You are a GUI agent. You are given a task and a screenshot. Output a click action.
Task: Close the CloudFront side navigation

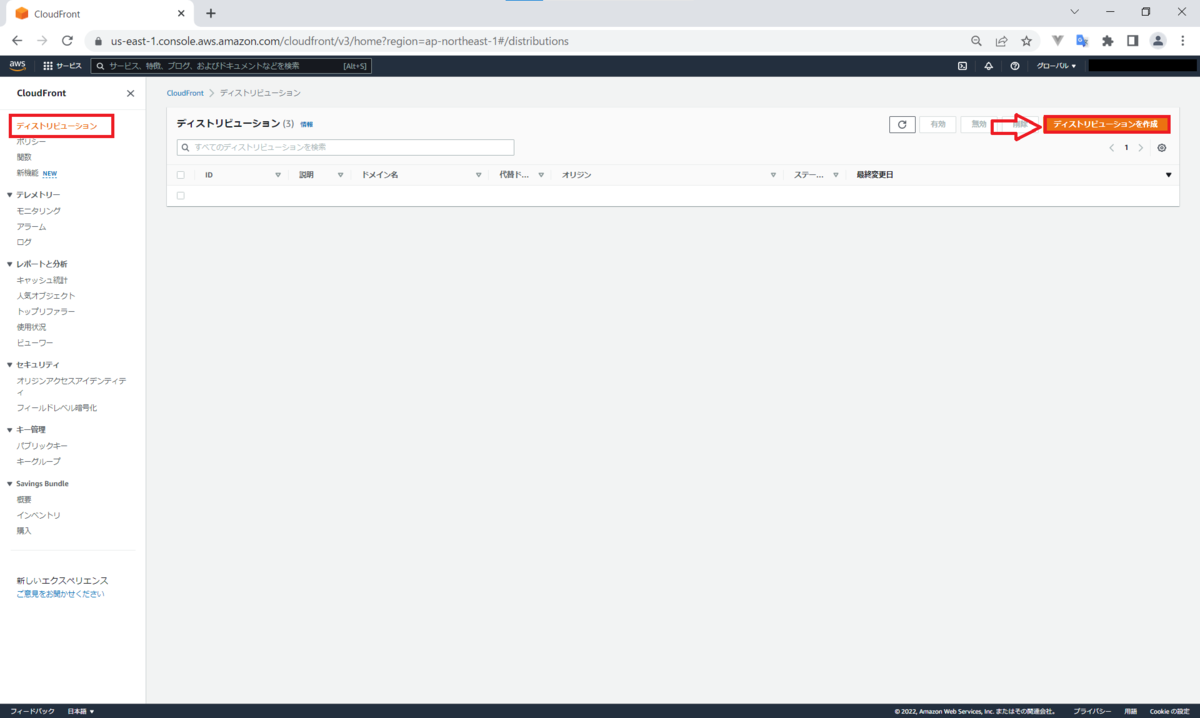130,93
